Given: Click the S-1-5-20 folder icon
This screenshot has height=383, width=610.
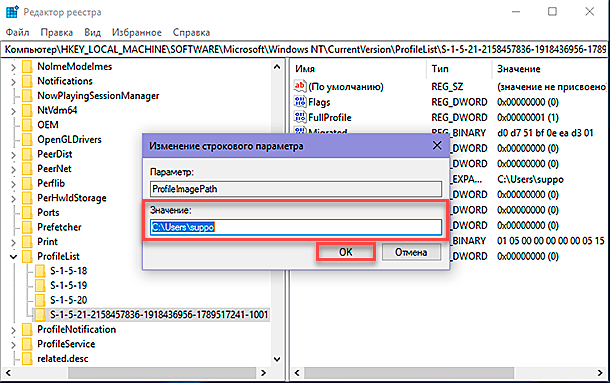Looking at the screenshot, I should tap(40, 300).
